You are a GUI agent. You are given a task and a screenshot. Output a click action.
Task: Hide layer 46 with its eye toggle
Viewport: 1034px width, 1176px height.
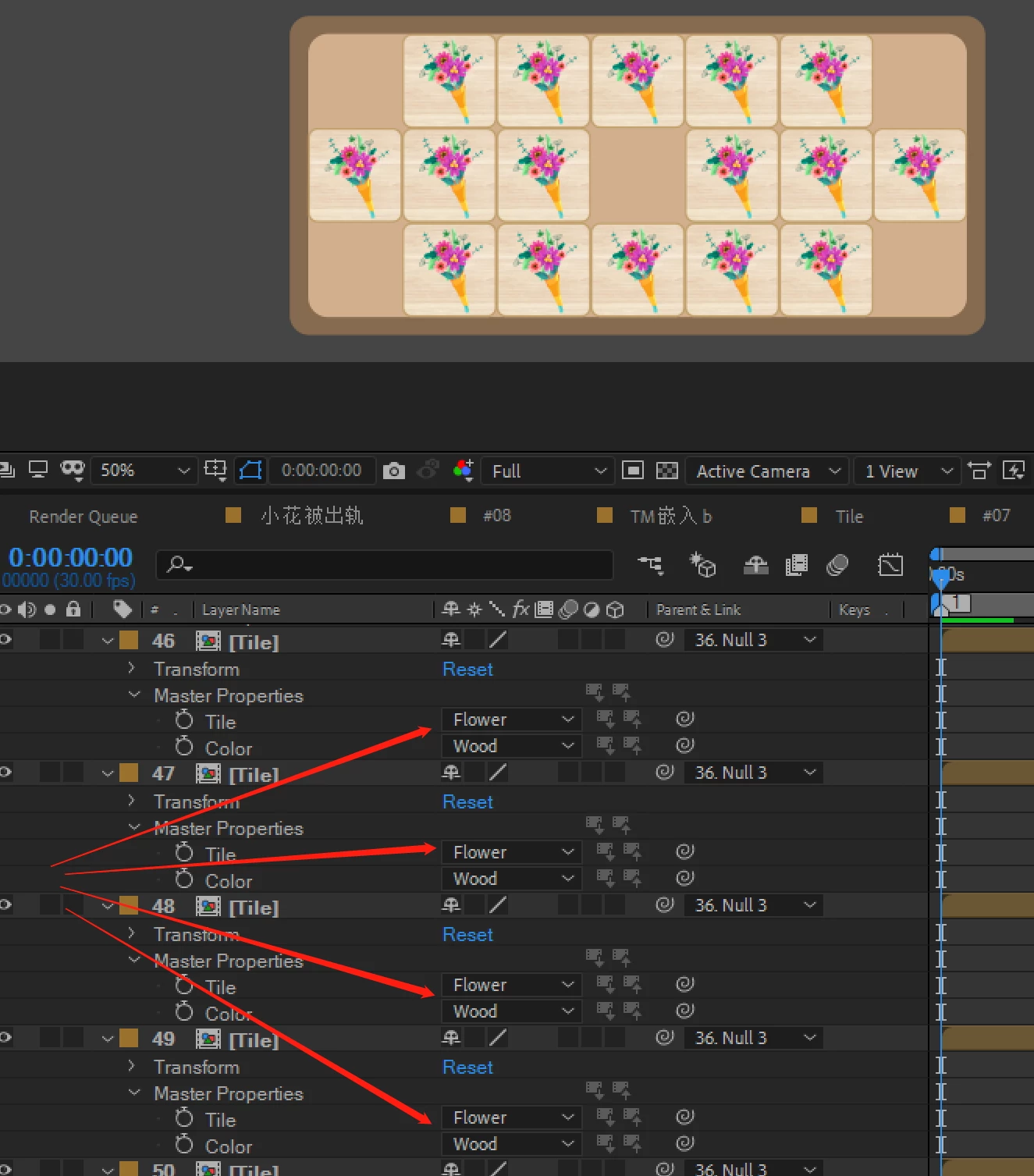5,640
